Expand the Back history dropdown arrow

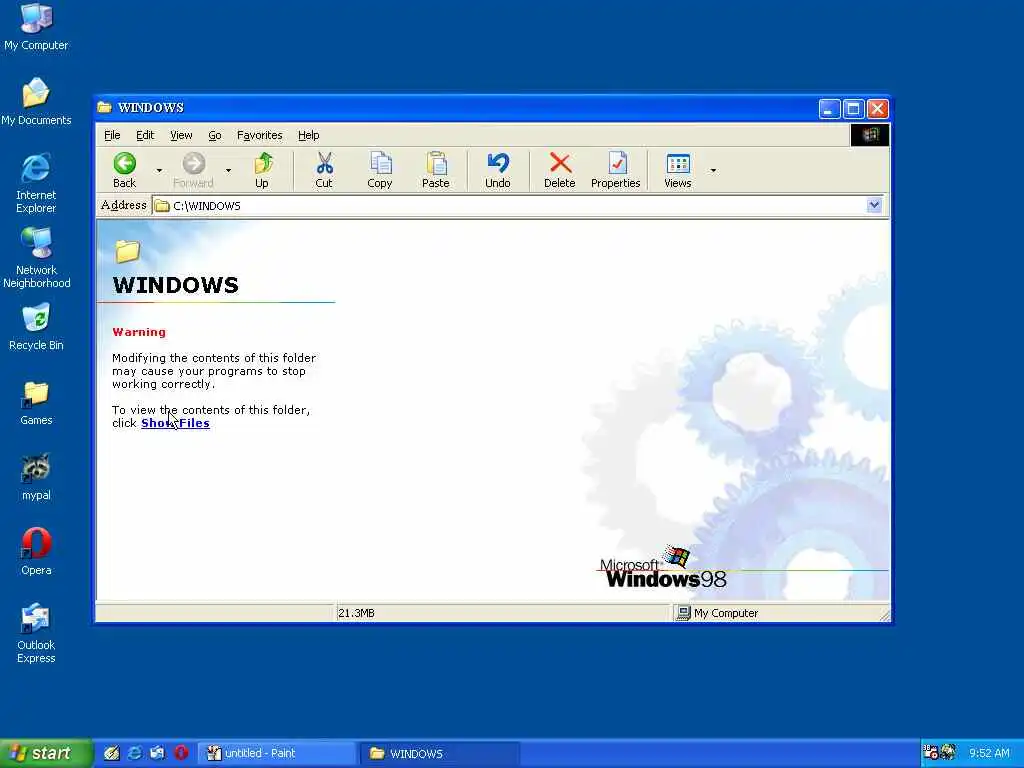(x=159, y=170)
